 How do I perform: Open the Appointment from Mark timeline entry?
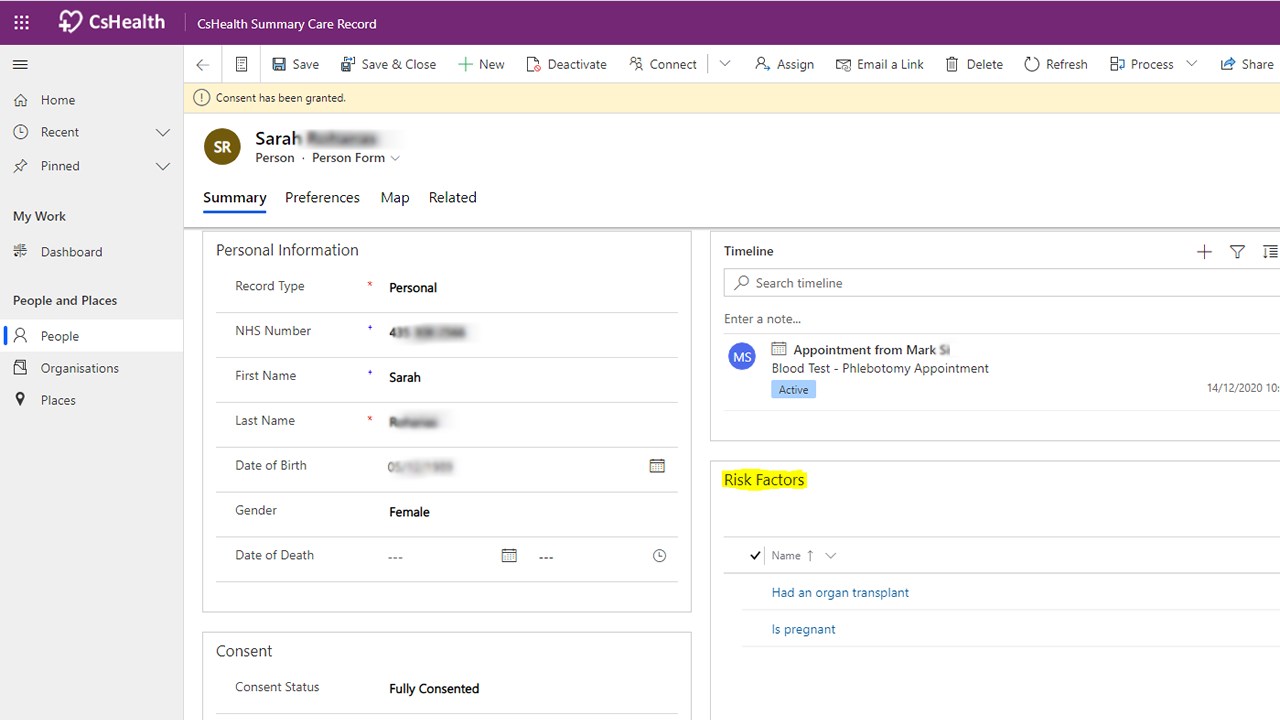point(871,350)
